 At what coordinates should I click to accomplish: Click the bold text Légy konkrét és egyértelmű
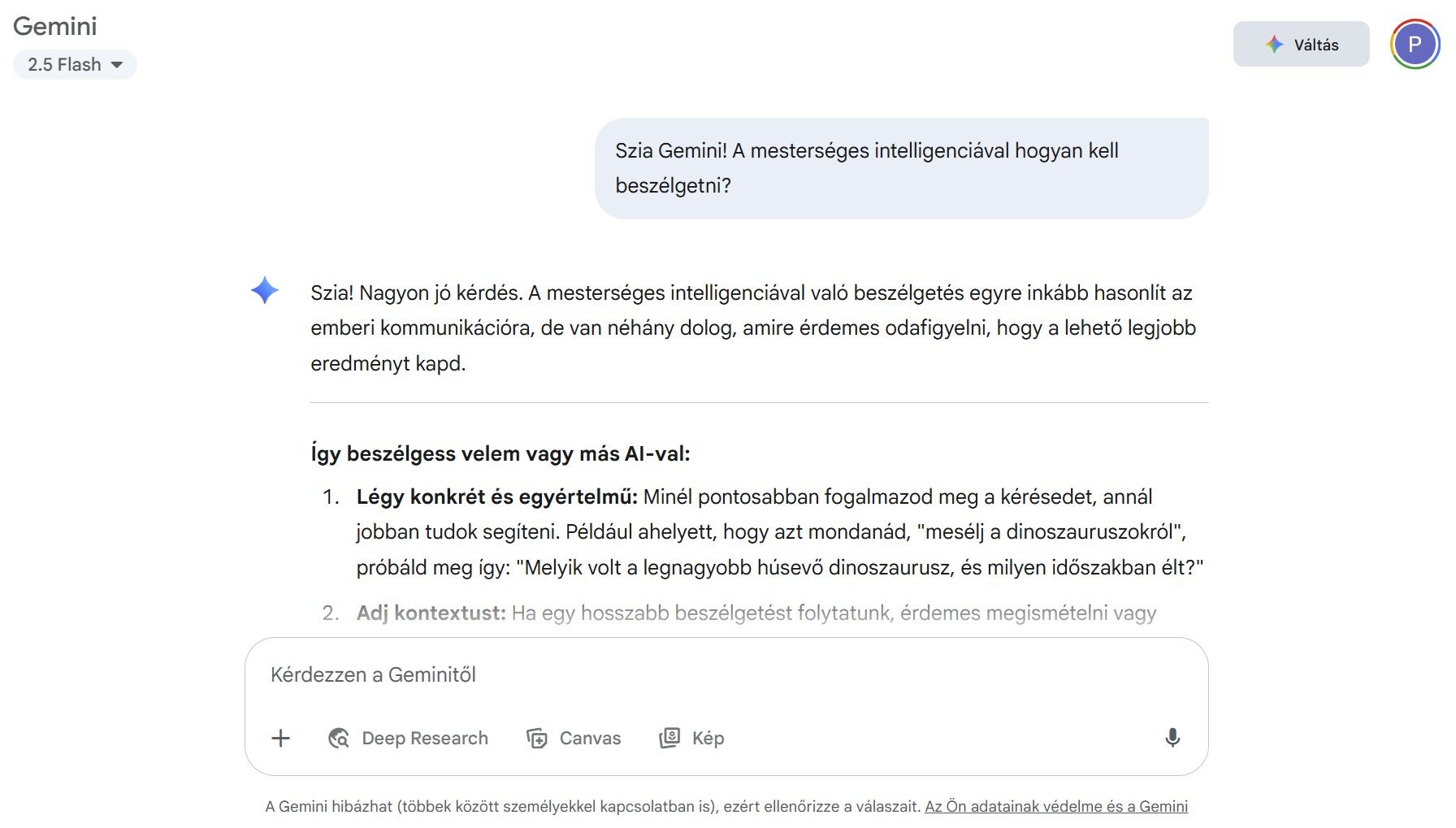(x=497, y=496)
